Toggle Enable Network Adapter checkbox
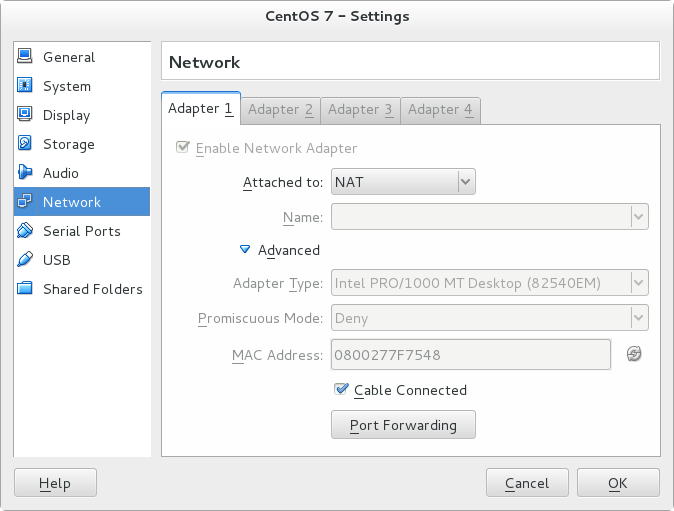 pos(182,147)
